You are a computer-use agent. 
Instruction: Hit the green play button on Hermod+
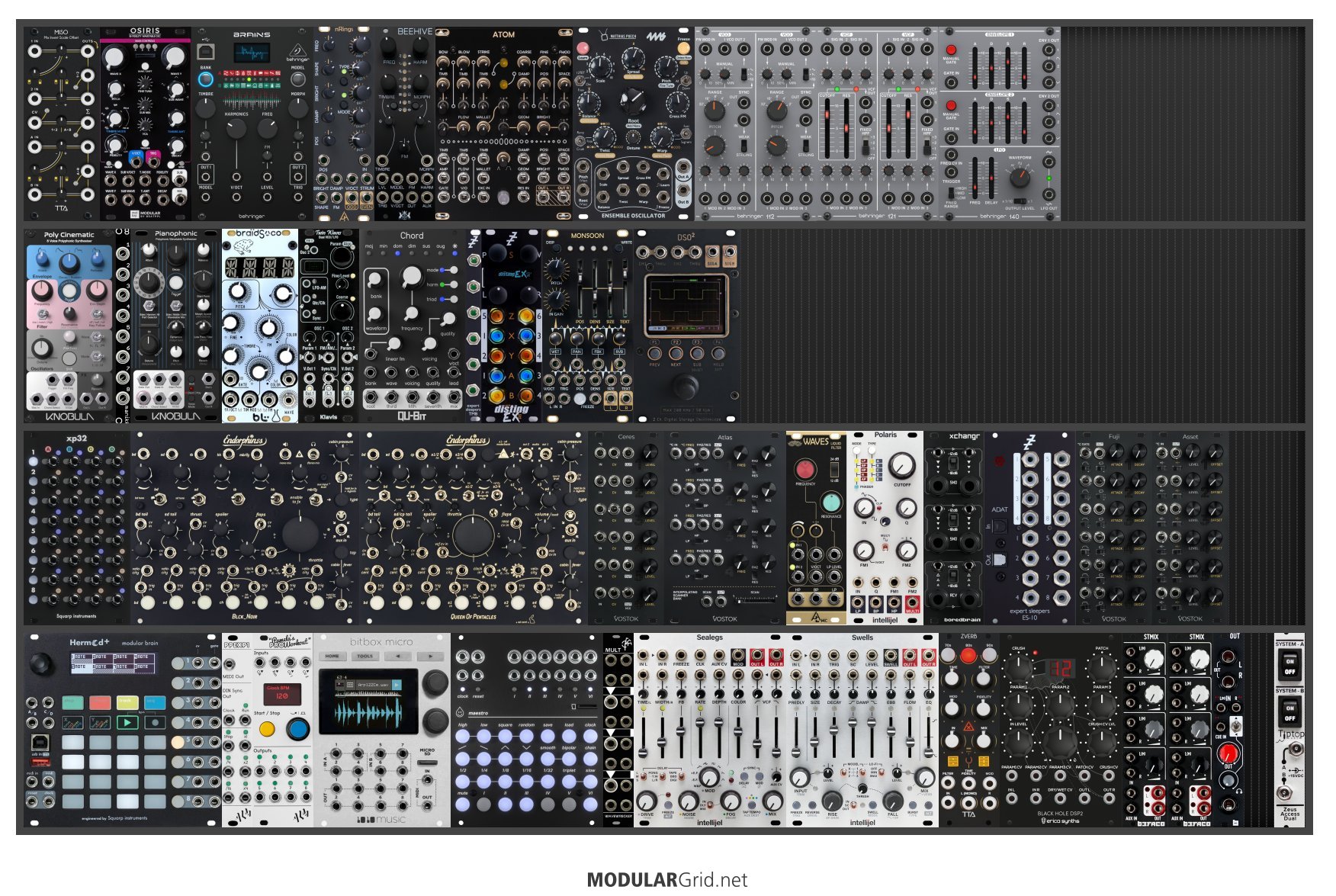pos(127,721)
